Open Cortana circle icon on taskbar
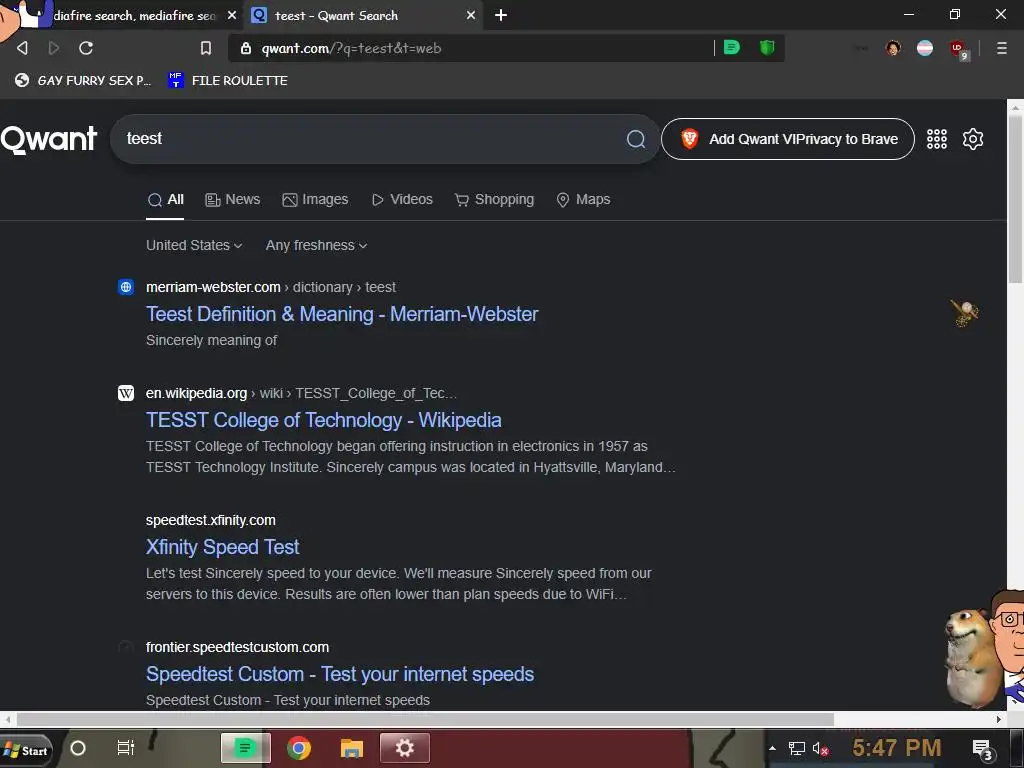The image size is (1024, 768). tap(78, 748)
